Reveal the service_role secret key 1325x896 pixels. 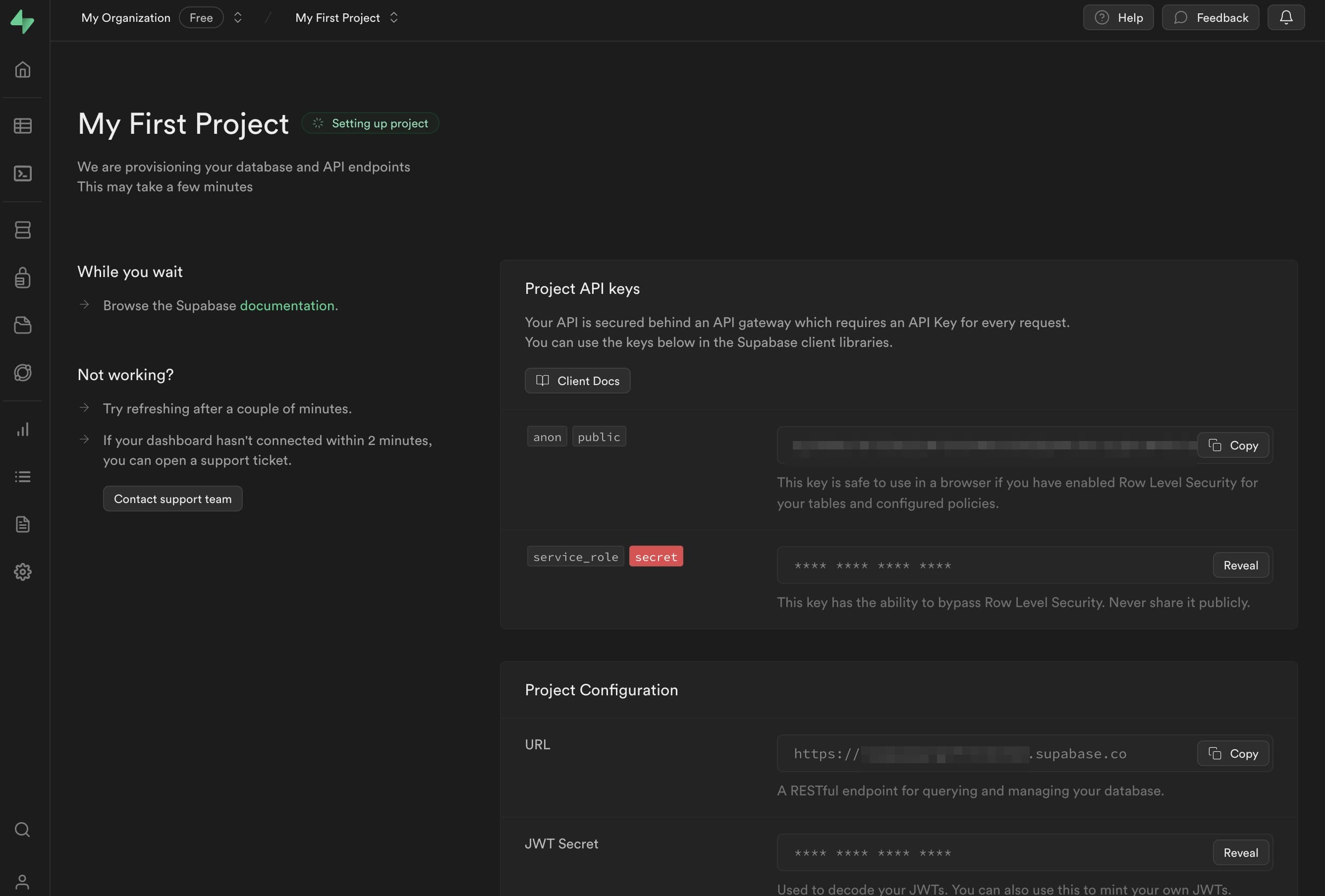coord(1241,564)
